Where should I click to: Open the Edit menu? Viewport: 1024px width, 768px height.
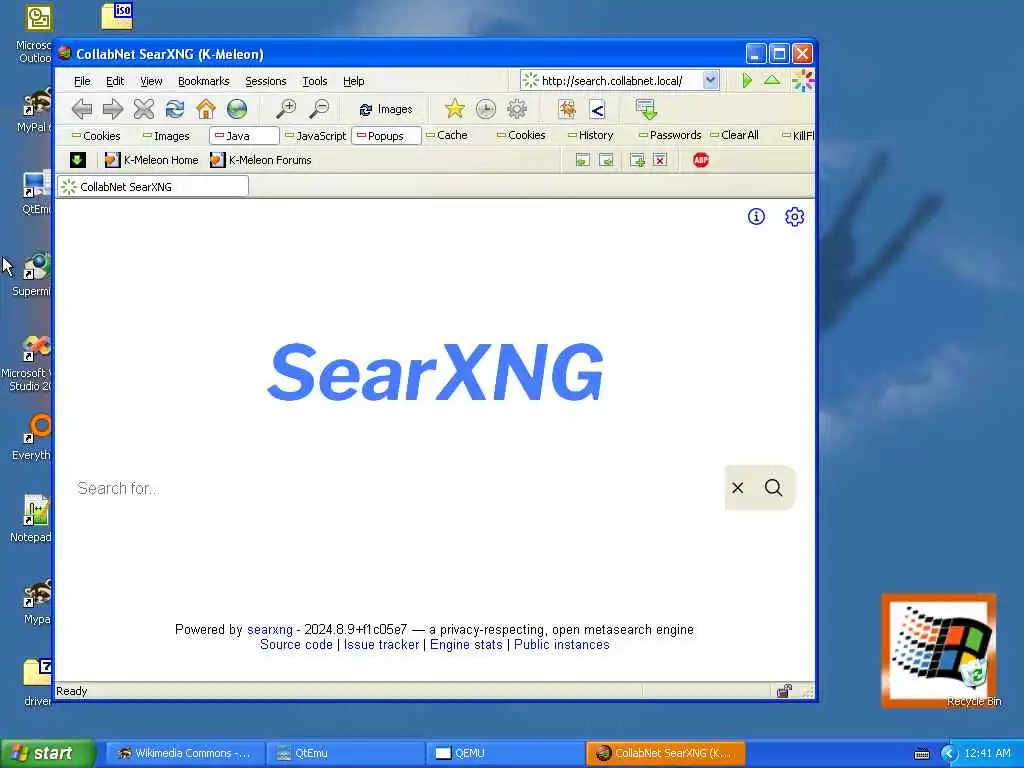(115, 81)
